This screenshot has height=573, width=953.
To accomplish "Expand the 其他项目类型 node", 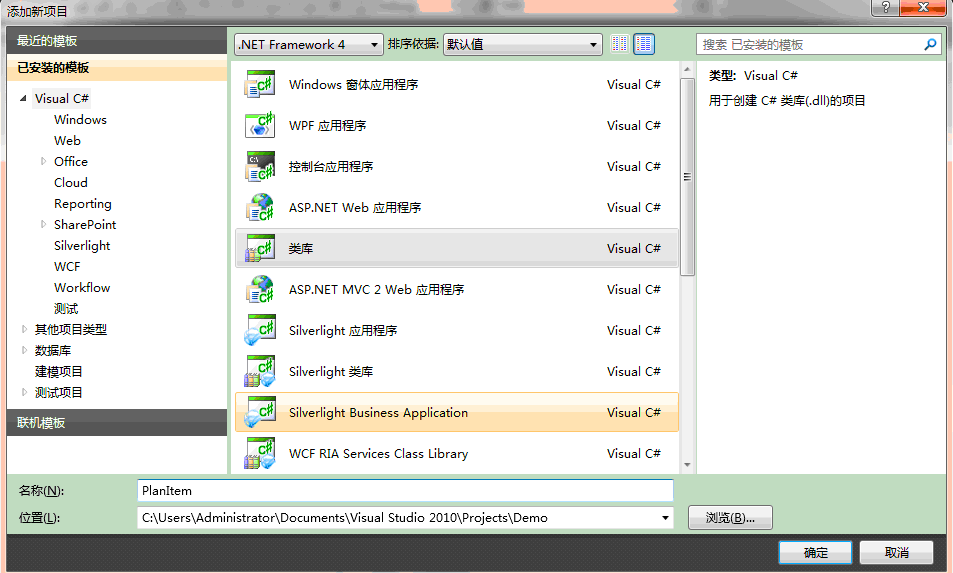I will [x=24, y=329].
